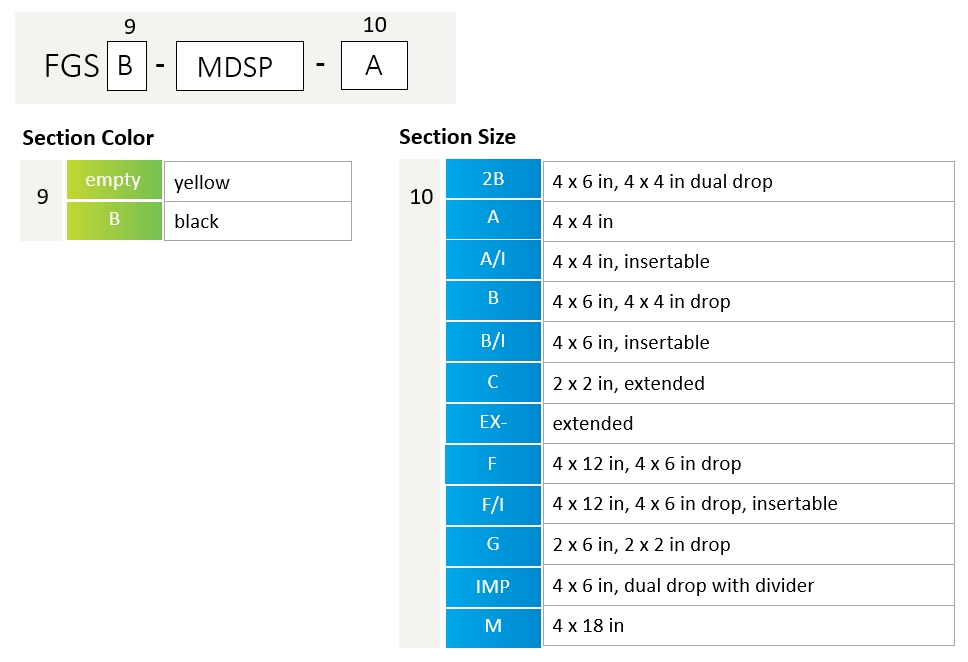Screen dimensions: 968x662
Task: Select '4 x 6 in, dual drop with divider' row
Action: coord(749,585)
